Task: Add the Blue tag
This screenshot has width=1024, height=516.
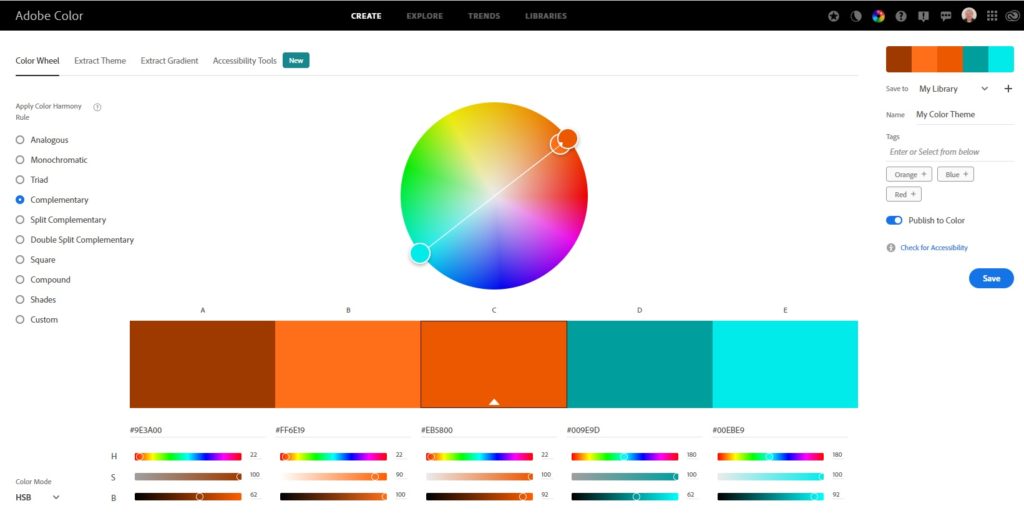Action: coord(955,174)
